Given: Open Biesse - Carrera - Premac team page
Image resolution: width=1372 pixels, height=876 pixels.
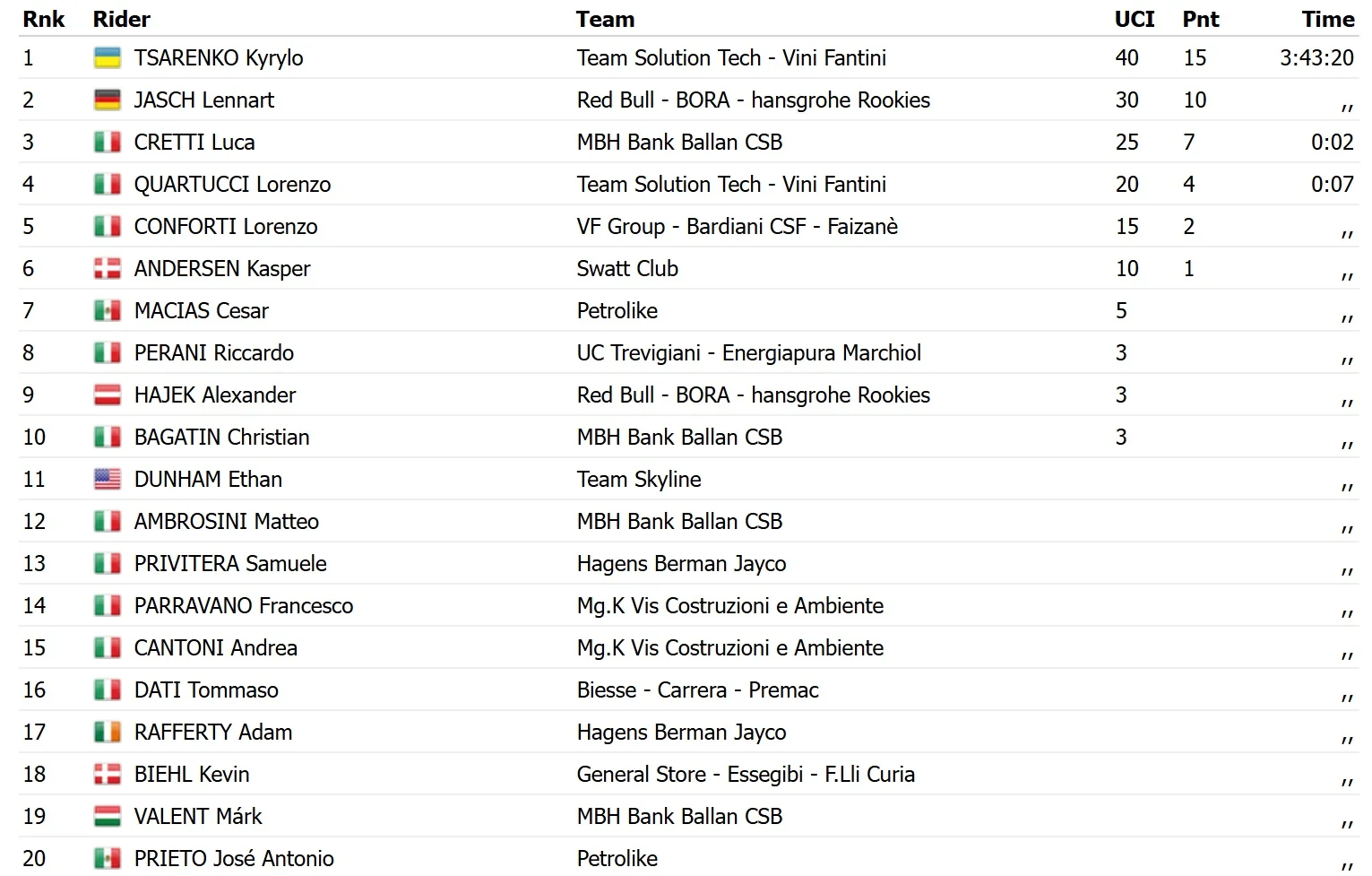Looking at the screenshot, I should coord(697,690).
